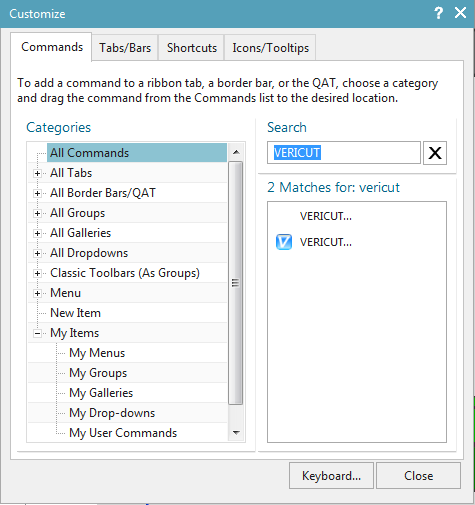Click the Keyboard... button
Screen dimensions: 475x505
point(331,476)
